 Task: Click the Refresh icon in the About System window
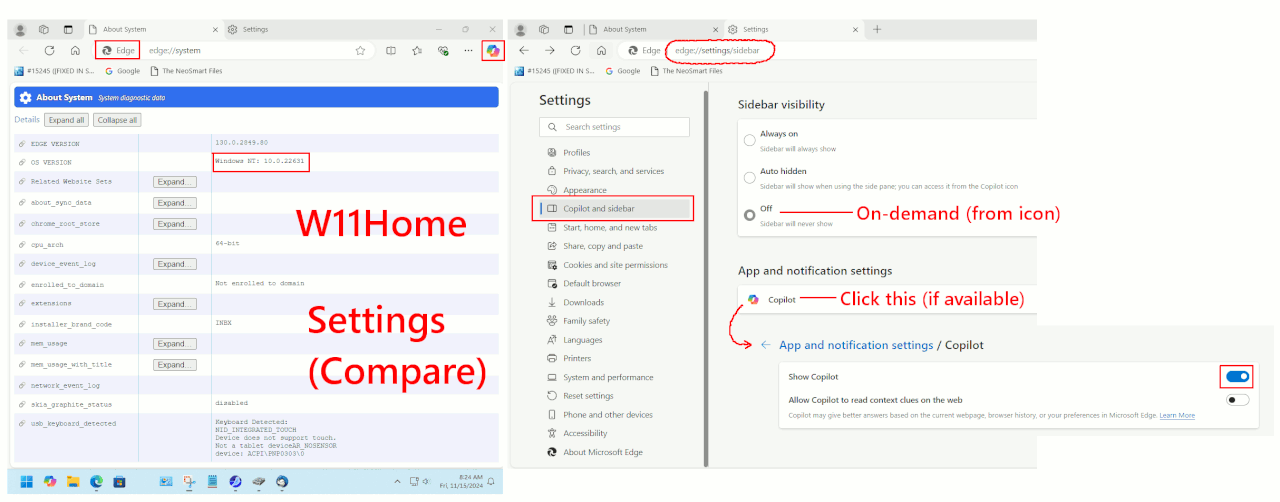point(49,50)
